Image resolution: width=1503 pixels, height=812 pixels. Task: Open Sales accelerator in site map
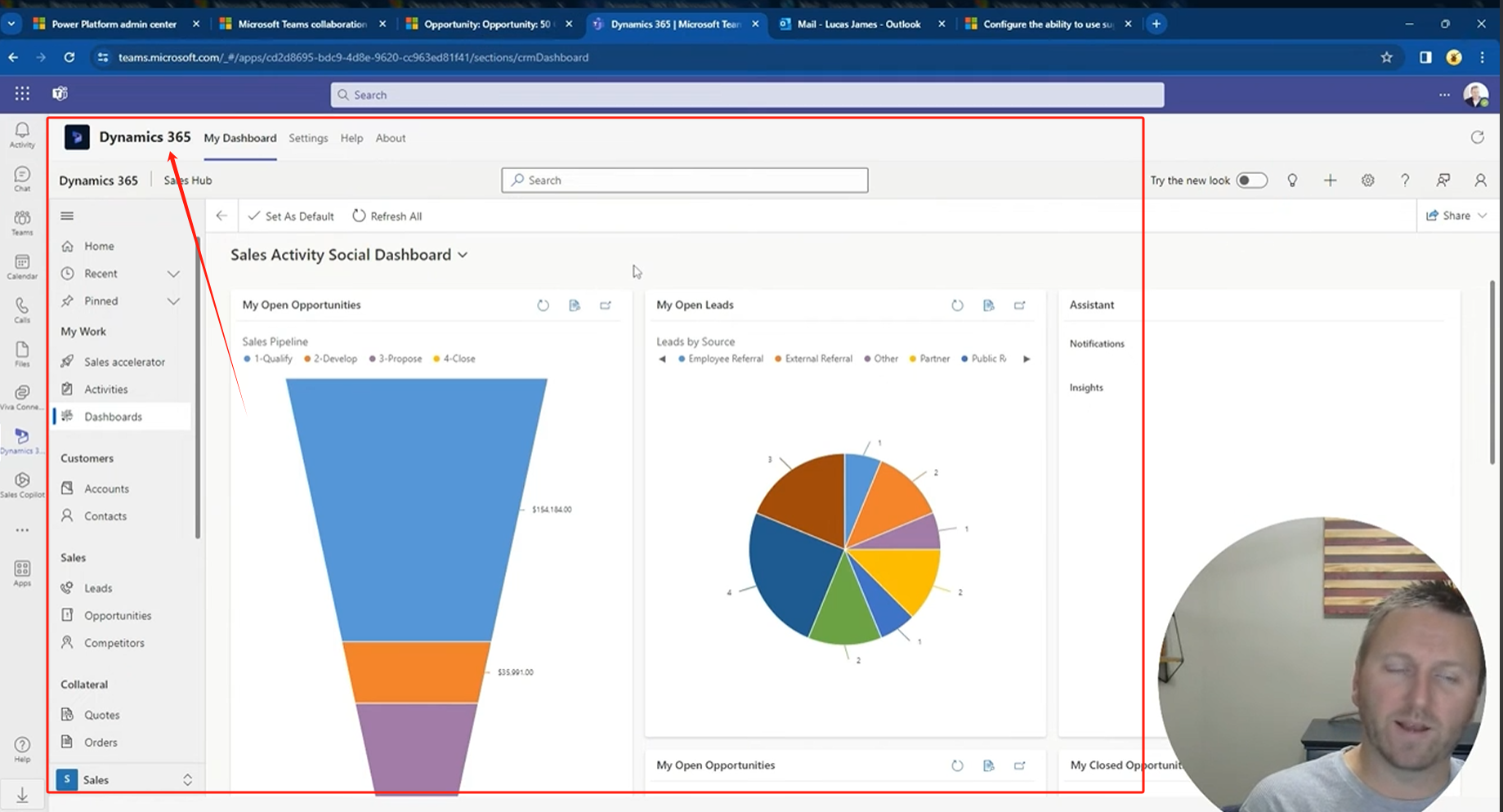coord(123,362)
